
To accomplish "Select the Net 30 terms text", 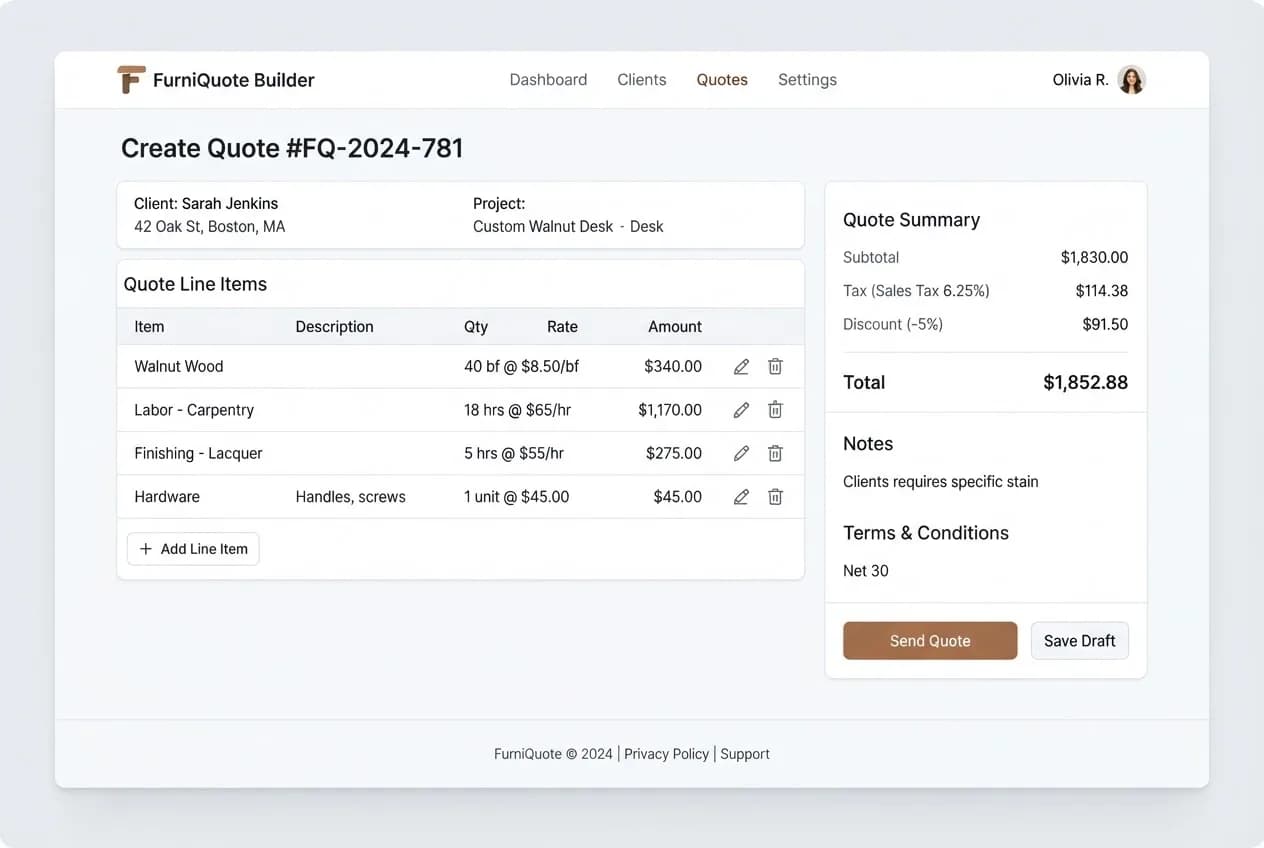I will (x=866, y=571).
